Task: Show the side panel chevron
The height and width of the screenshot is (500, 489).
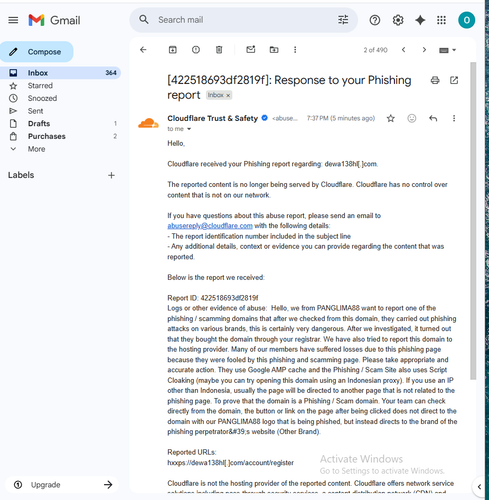Action: (x=479, y=487)
